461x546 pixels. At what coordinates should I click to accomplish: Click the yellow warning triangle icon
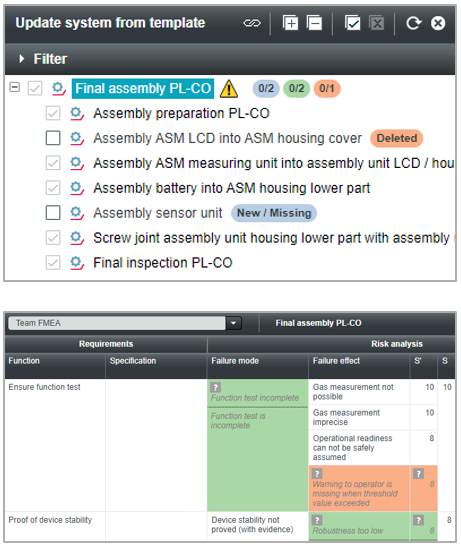[229, 89]
